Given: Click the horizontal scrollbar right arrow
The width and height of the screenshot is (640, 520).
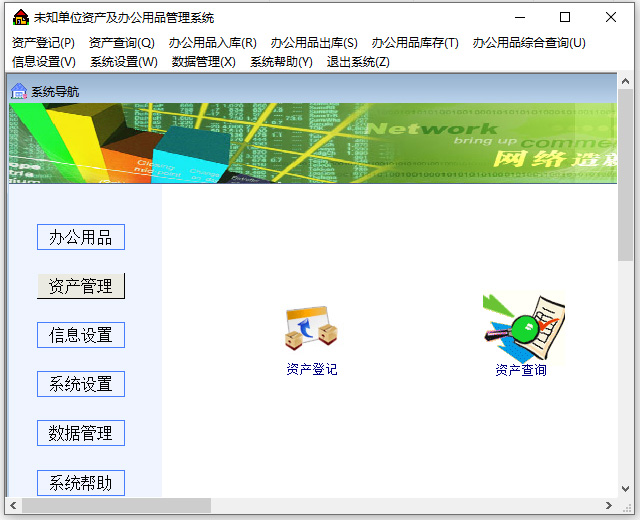Looking at the screenshot, I should tap(609, 505).
